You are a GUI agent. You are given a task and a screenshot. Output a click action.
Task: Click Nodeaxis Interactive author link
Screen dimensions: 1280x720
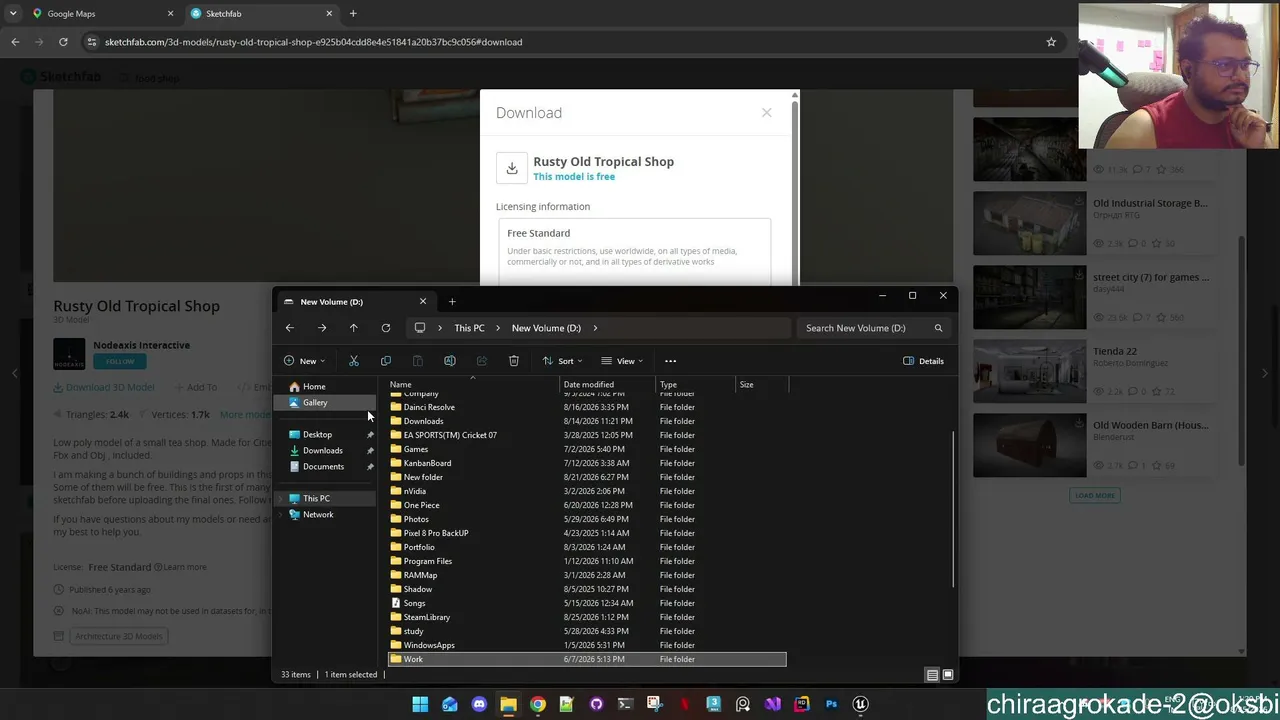pos(141,345)
